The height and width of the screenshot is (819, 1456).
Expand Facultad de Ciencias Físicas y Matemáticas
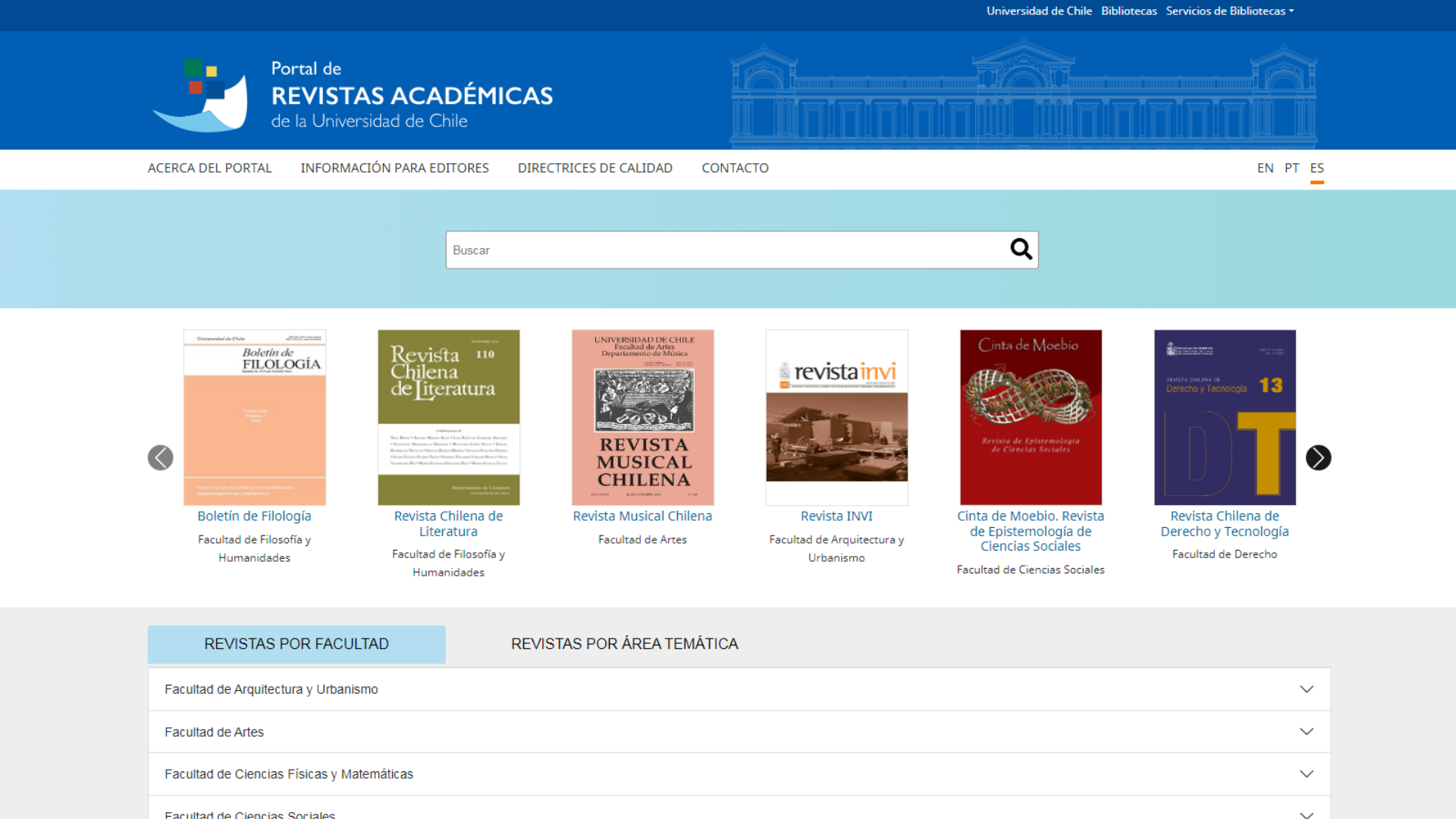tap(739, 774)
